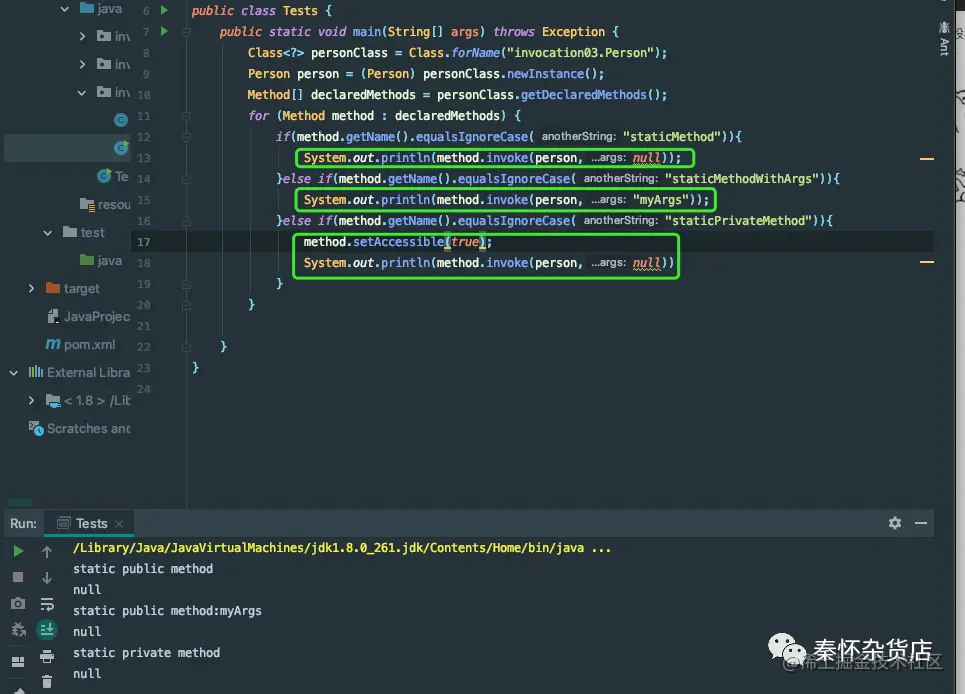Collapse the top java source folder
The height and width of the screenshot is (694, 965).
[65, 9]
